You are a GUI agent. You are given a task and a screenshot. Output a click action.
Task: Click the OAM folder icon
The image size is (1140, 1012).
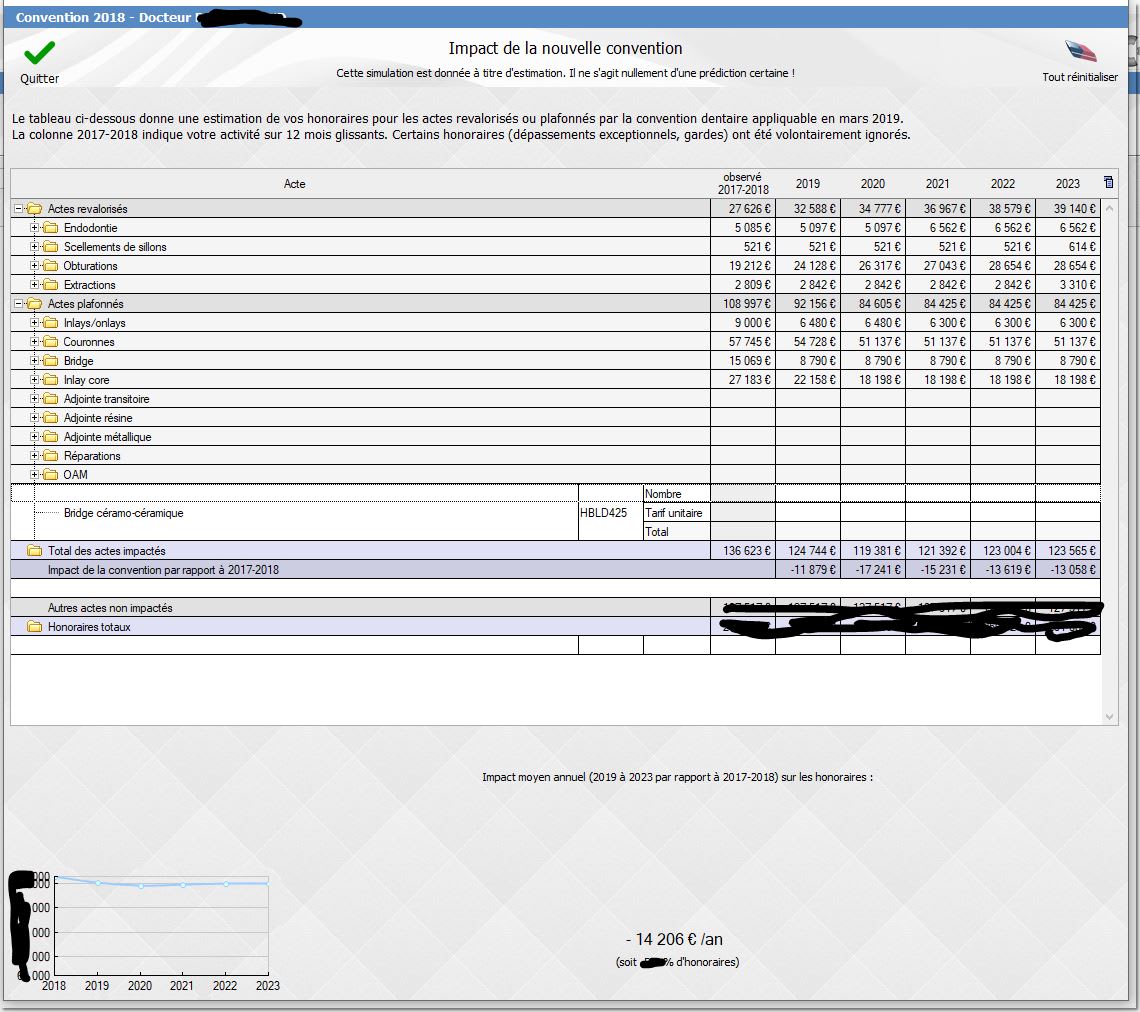coord(50,474)
